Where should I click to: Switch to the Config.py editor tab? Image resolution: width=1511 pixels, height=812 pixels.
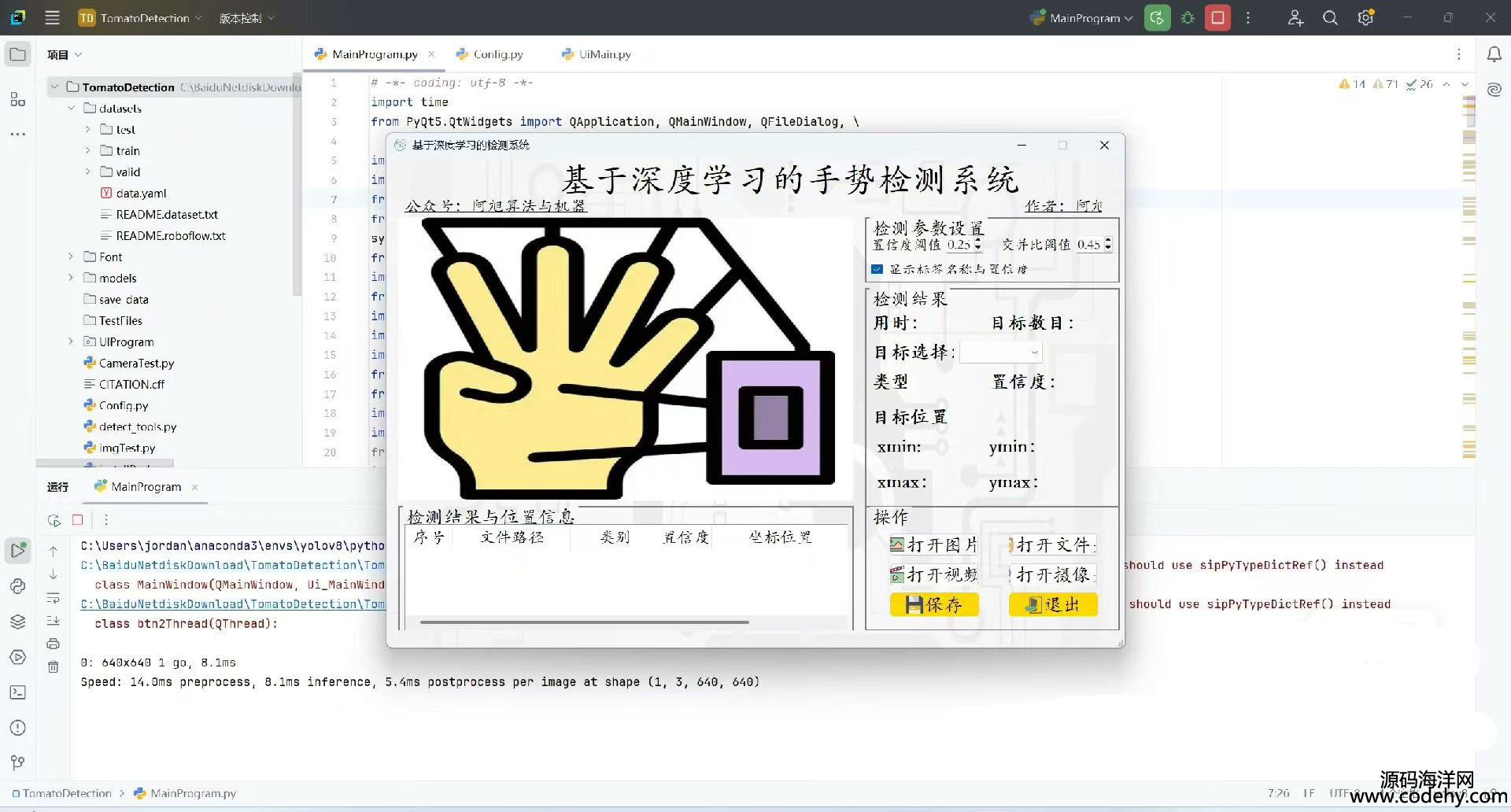tap(497, 54)
